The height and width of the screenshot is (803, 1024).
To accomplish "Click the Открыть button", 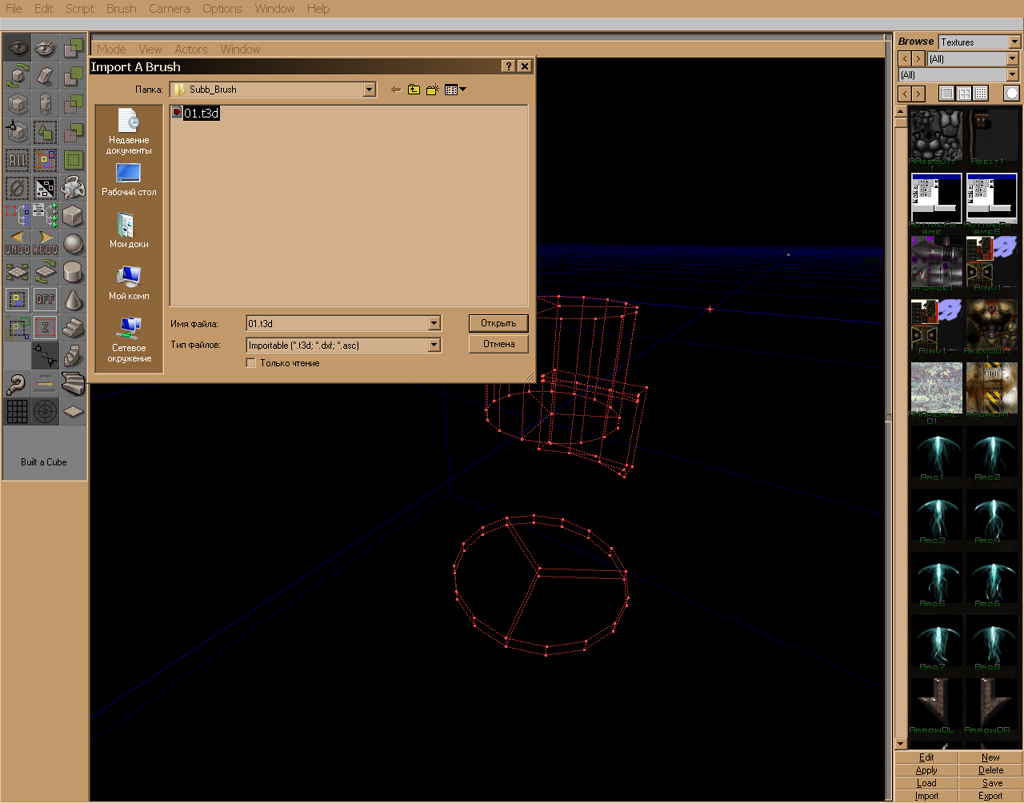I will click(x=498, y=323).
